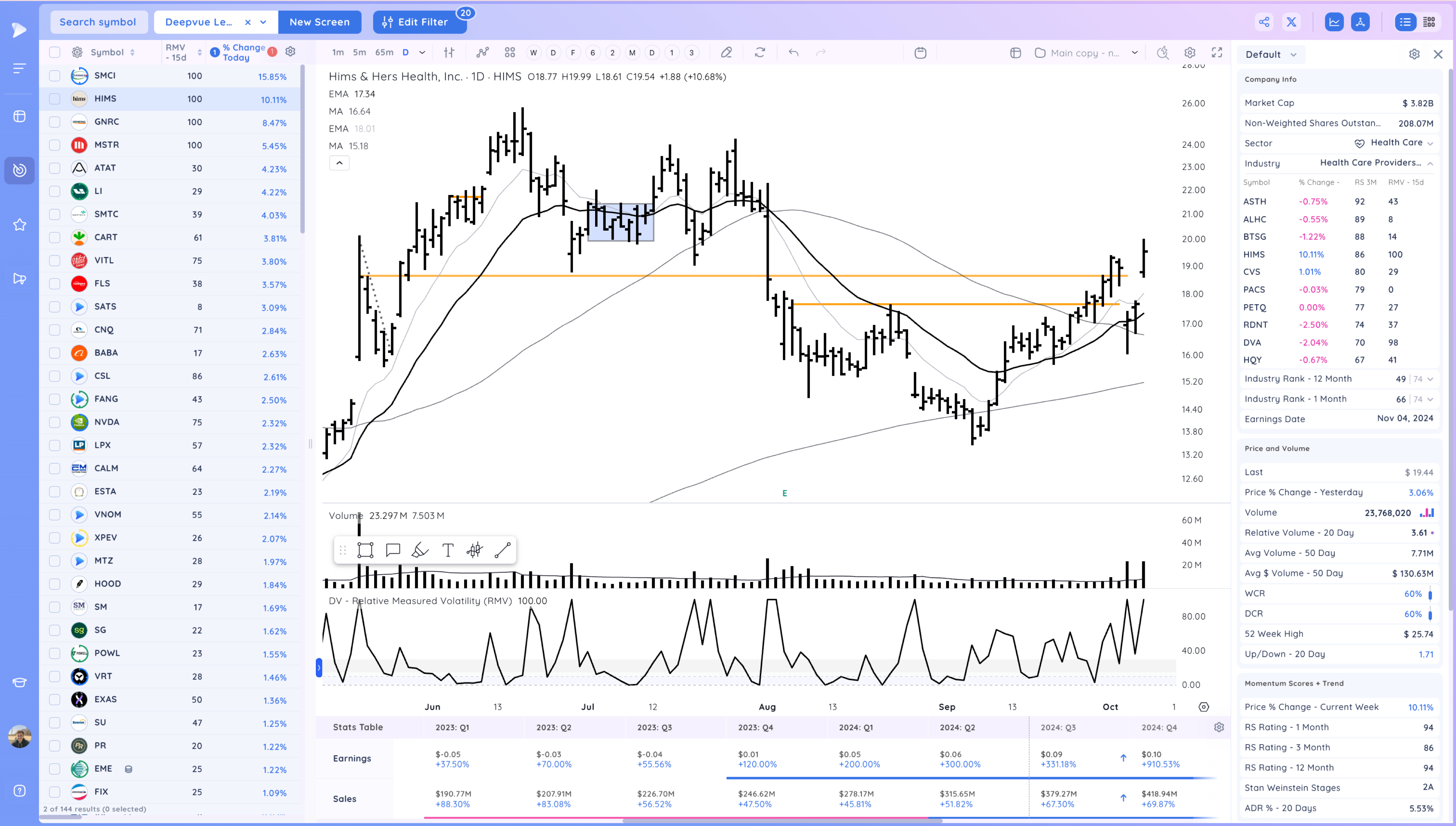Switch to the 65m timeframe
Viewport: 1456px width, 826px height.
click(384, 52)
